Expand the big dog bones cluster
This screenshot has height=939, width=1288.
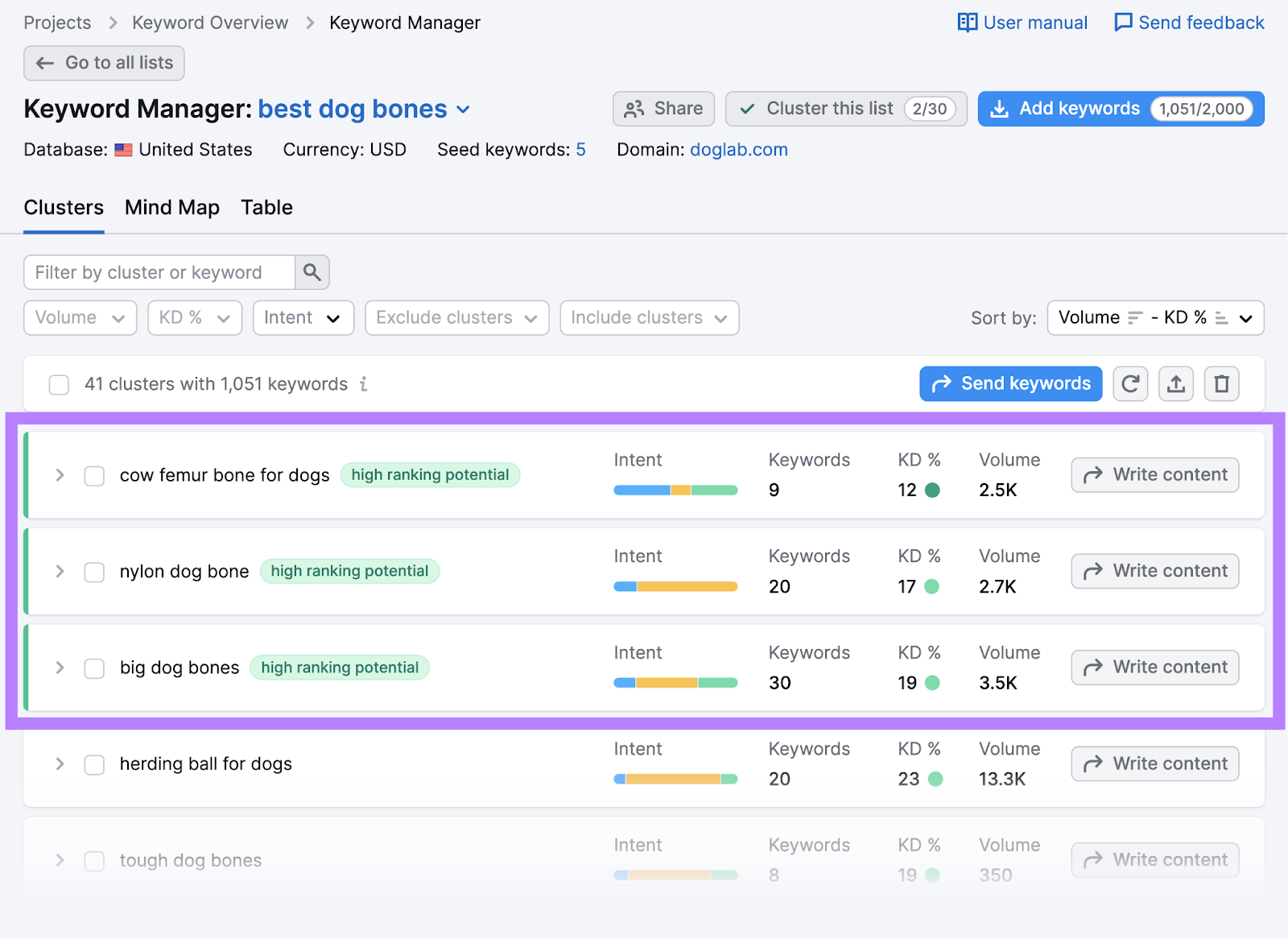pyautogui.click(x=60, y=668)
